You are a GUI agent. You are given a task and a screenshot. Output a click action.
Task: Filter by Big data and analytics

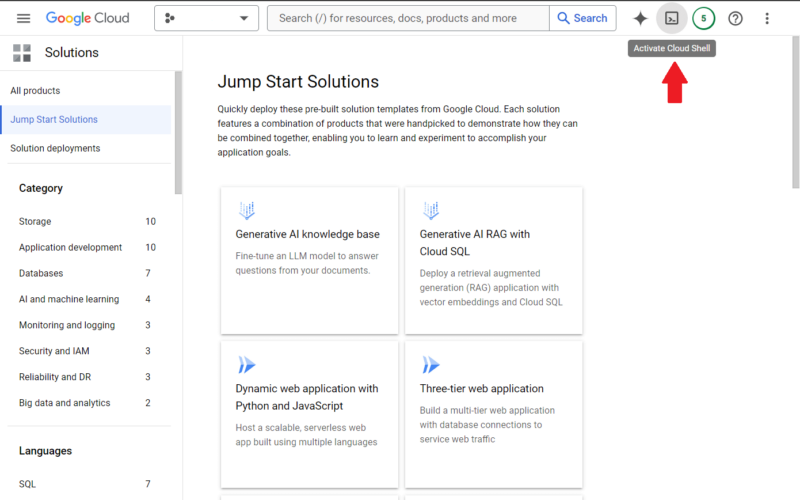click(x=87, y=403)
